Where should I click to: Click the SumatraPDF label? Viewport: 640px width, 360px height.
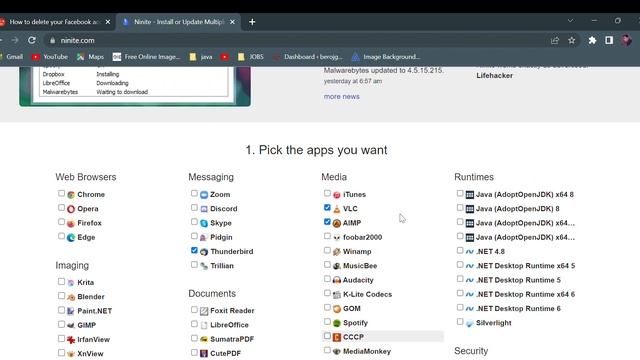[232, 339]
